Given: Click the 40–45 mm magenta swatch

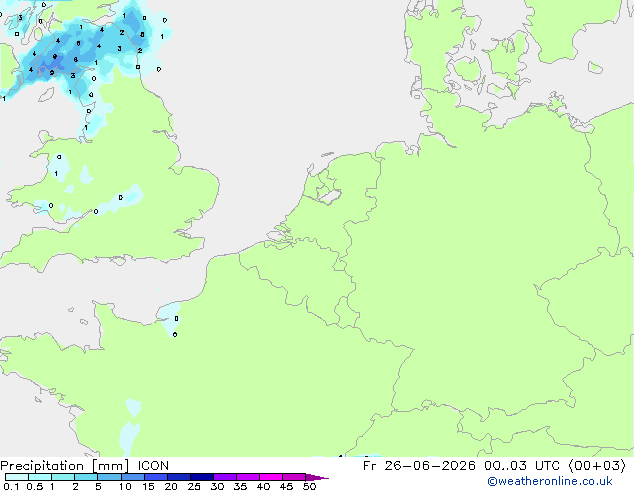Looking at the screenshot, I should 271,477.
